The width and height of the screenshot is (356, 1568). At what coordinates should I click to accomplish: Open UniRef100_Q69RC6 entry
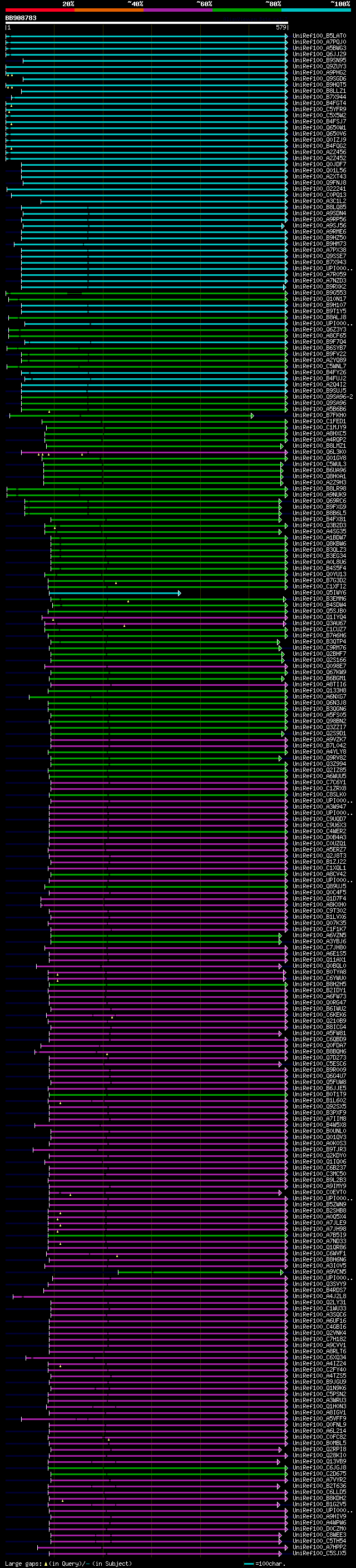pos(319,501)
